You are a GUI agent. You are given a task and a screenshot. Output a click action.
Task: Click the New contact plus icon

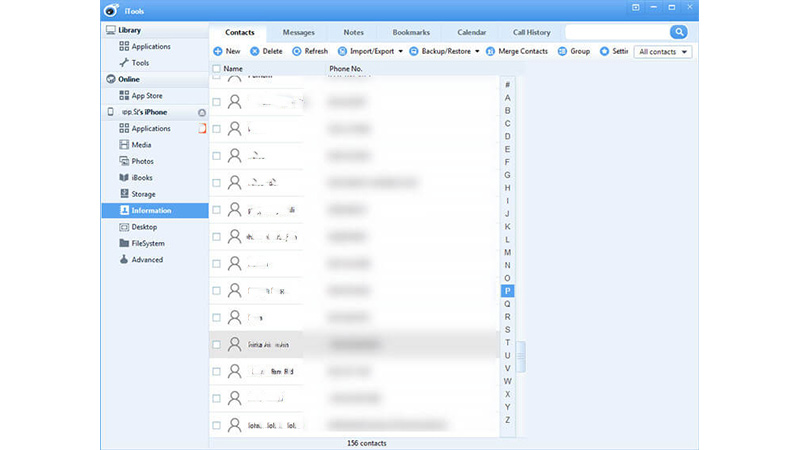tap(218, 51)
